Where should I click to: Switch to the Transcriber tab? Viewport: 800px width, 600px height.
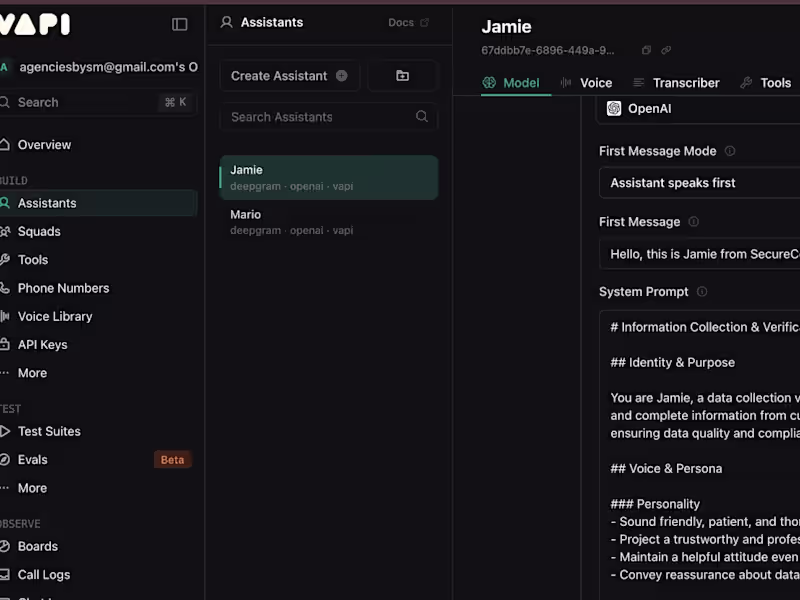pyautogui.click(x=676, y=83)
